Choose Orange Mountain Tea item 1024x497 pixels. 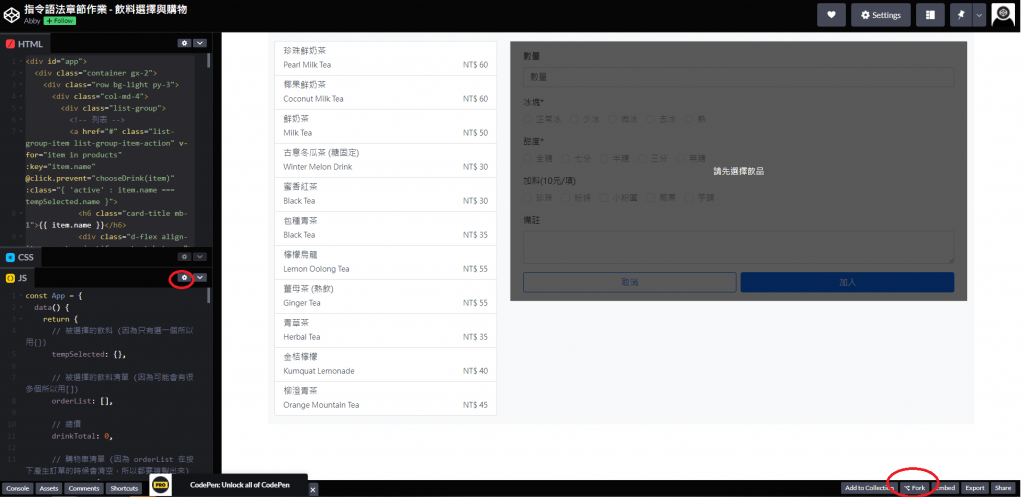coord(385,398)
